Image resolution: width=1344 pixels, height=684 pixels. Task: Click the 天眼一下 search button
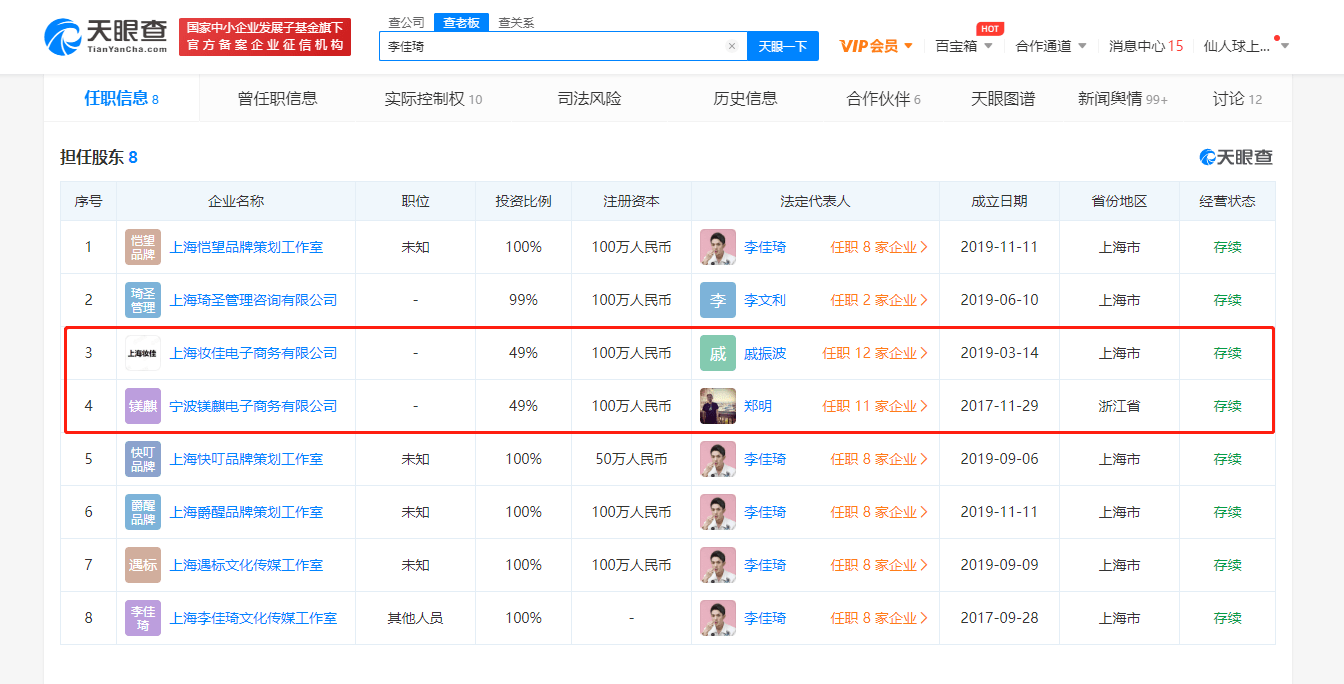782,46
